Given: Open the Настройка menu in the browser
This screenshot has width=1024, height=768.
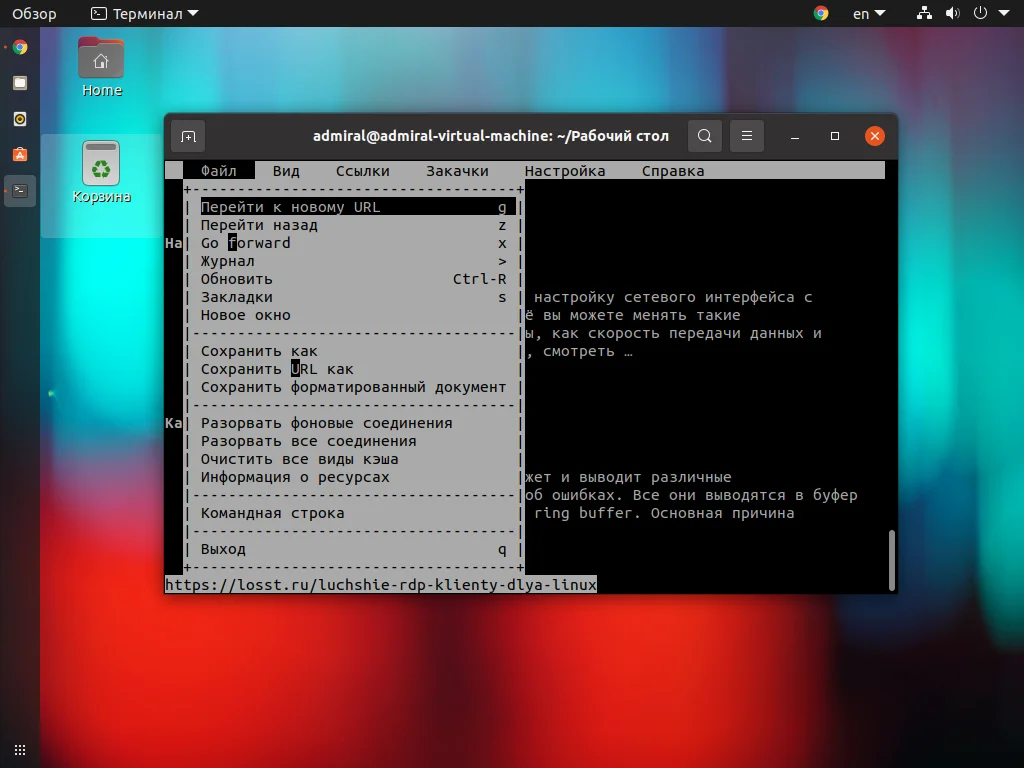Looking at the screenshot, I should (x=564, y=170).
